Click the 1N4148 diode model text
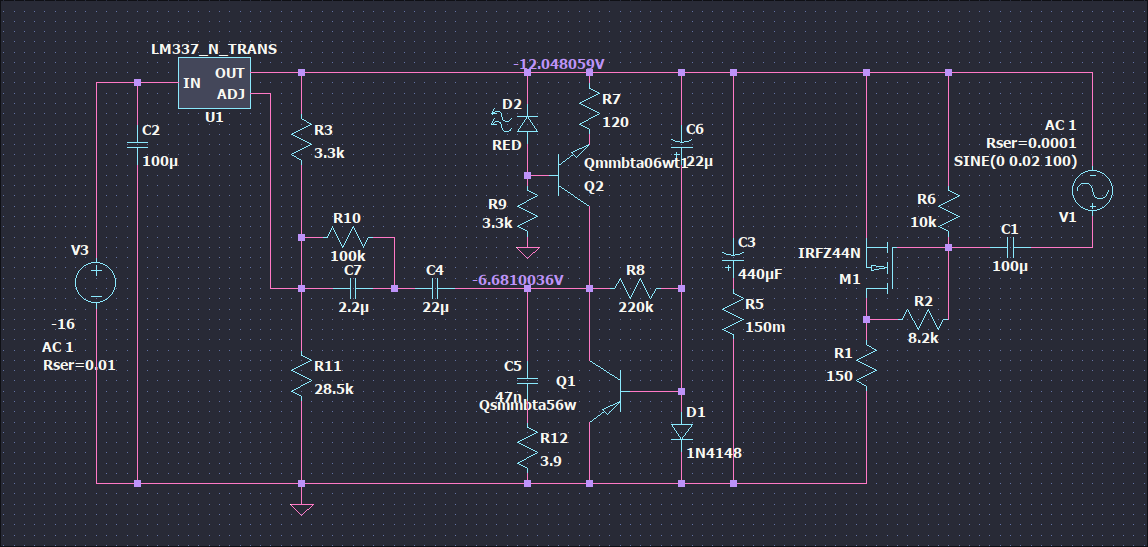This screenshot has width=1148, height=547. (714, 453)
